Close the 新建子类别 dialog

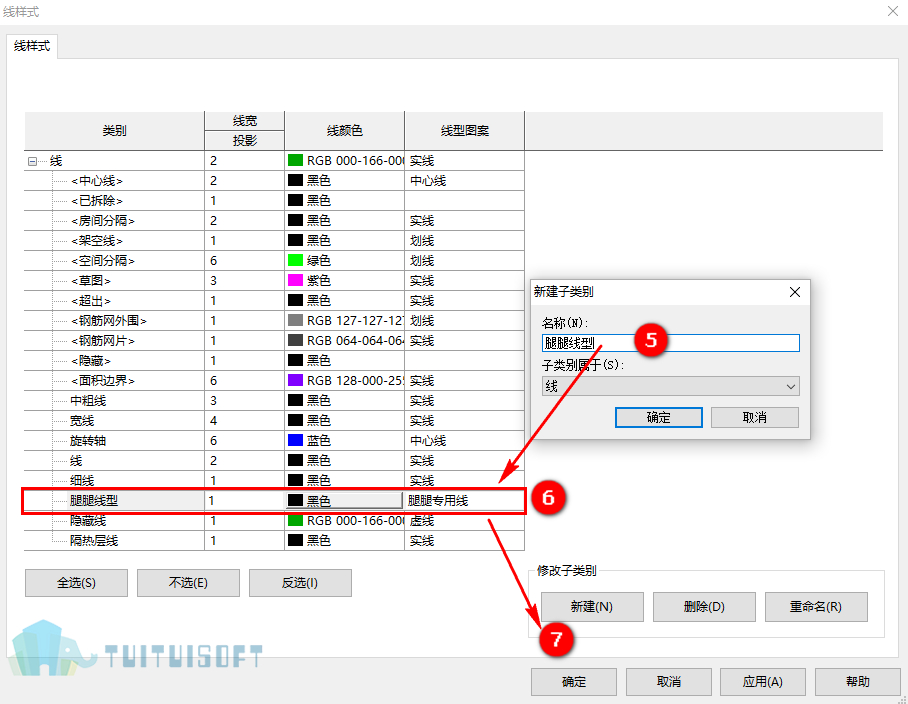tap(795, 292)
